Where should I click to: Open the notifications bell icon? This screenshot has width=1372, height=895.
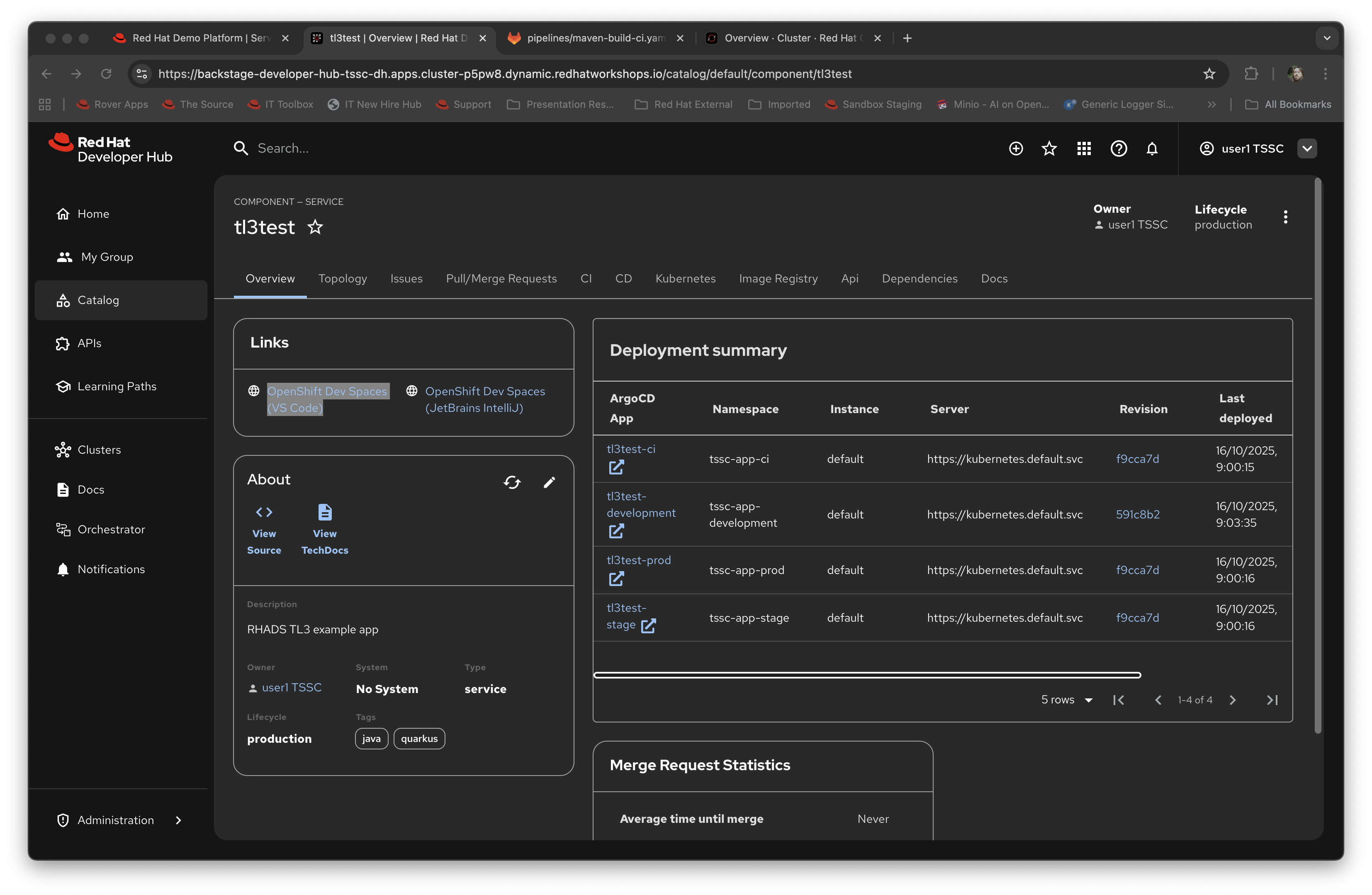point(1152,148)
